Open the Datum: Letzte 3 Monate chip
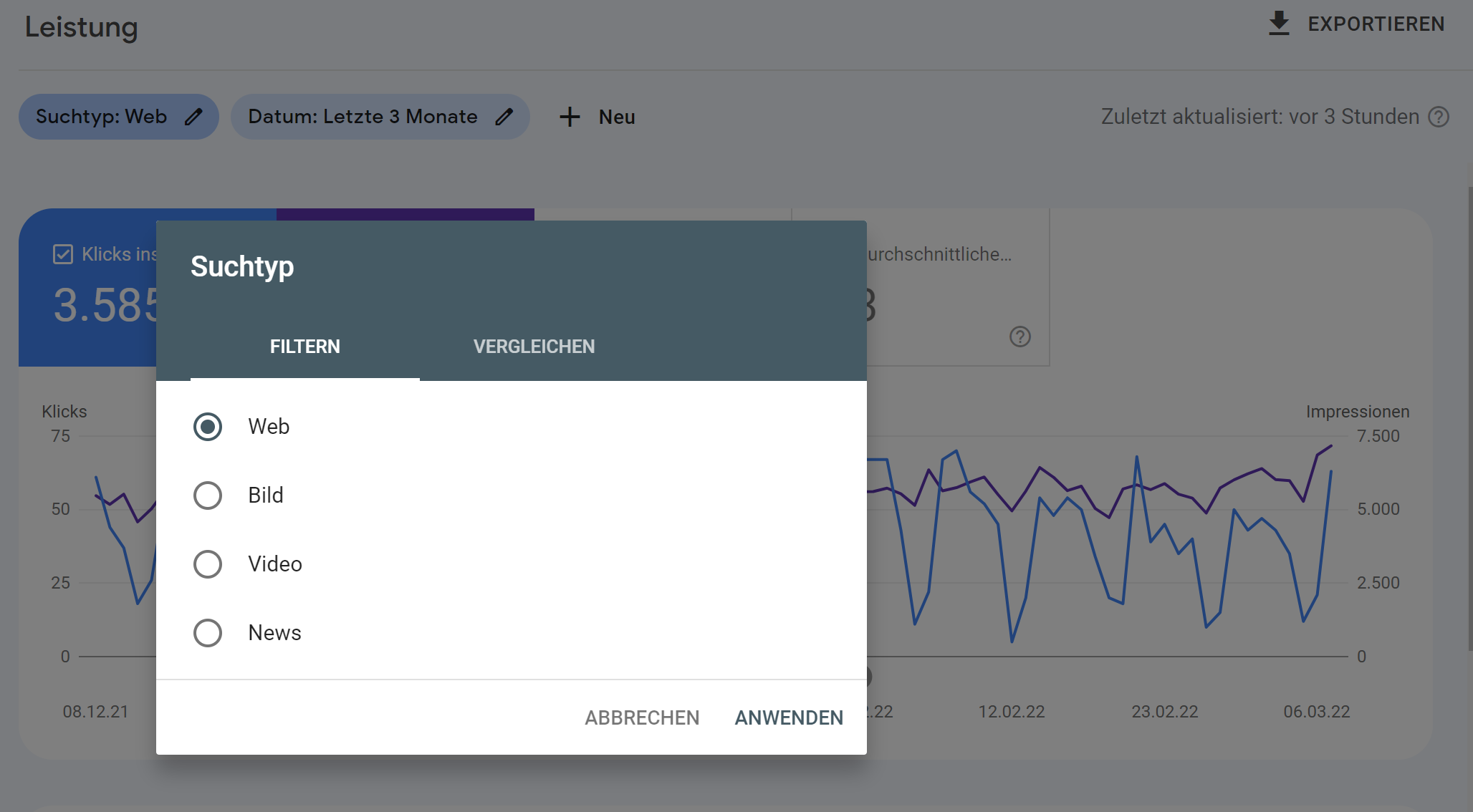Image resolution: width=1473 pixels, height=812 pixels. 380,117
